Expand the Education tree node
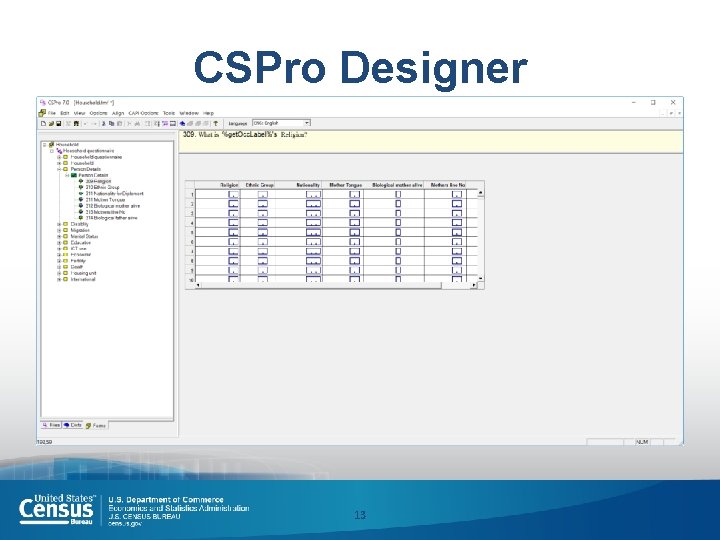The image size is (720, 540). pyautogui.click(x=59, y=242)
